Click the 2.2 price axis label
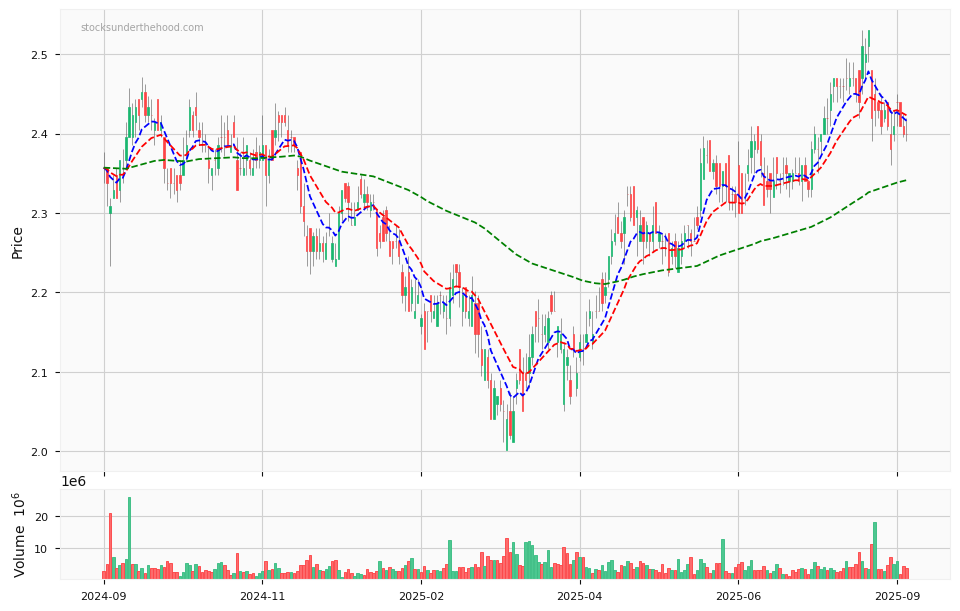 pyautogui.click(x=37, y=293)
